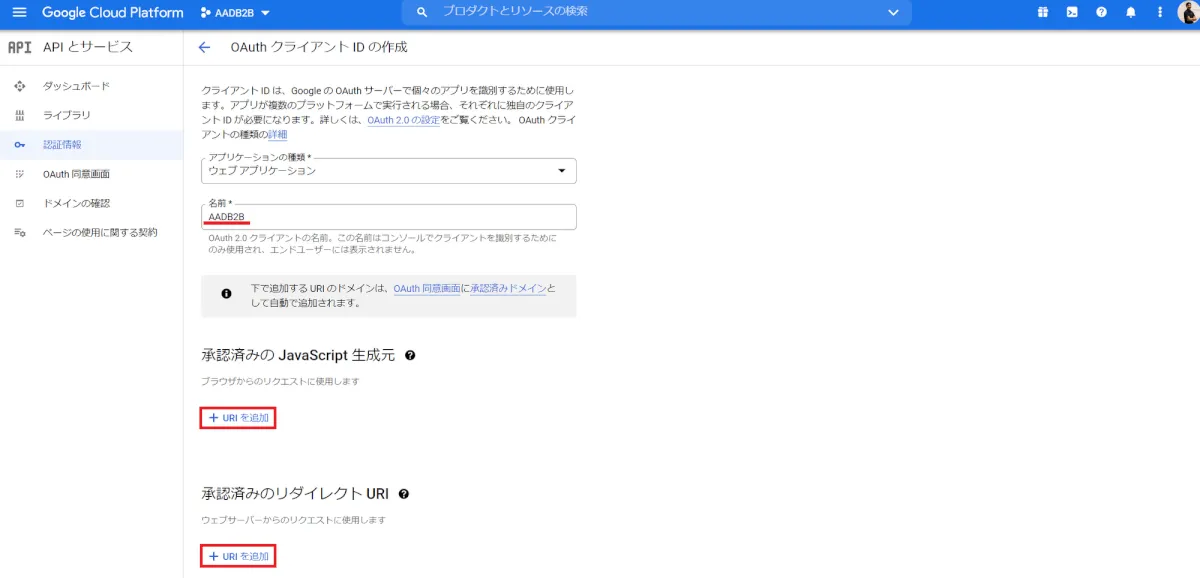
Task: Open OAuth 同意画面 in the sidebar
Action: tap(92, 174)
